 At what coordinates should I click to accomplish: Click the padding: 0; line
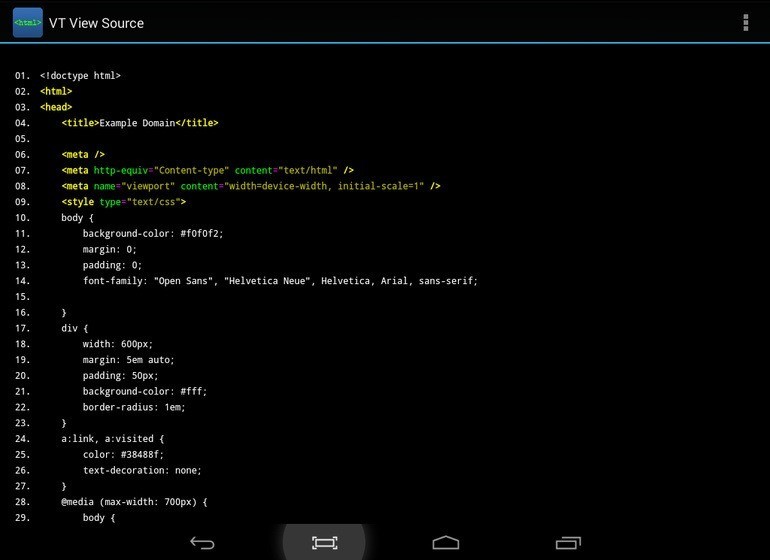112,265
